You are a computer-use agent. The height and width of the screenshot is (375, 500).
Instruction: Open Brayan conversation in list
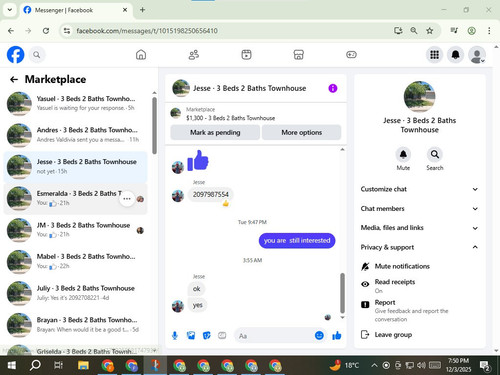click(x=75, y=324)
